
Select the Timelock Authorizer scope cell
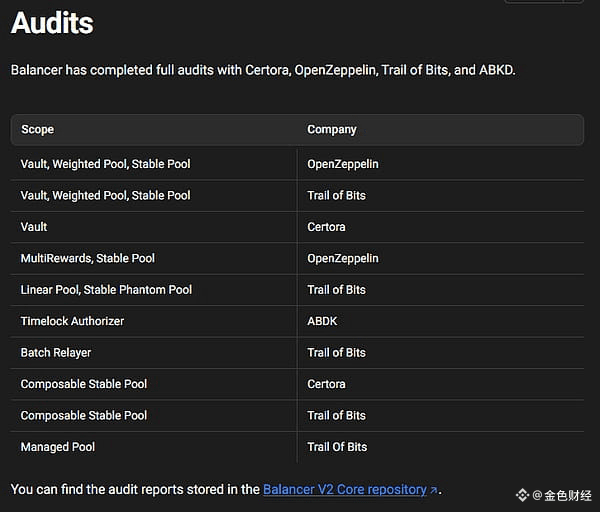pyautogui.click(x=72, y=321)
